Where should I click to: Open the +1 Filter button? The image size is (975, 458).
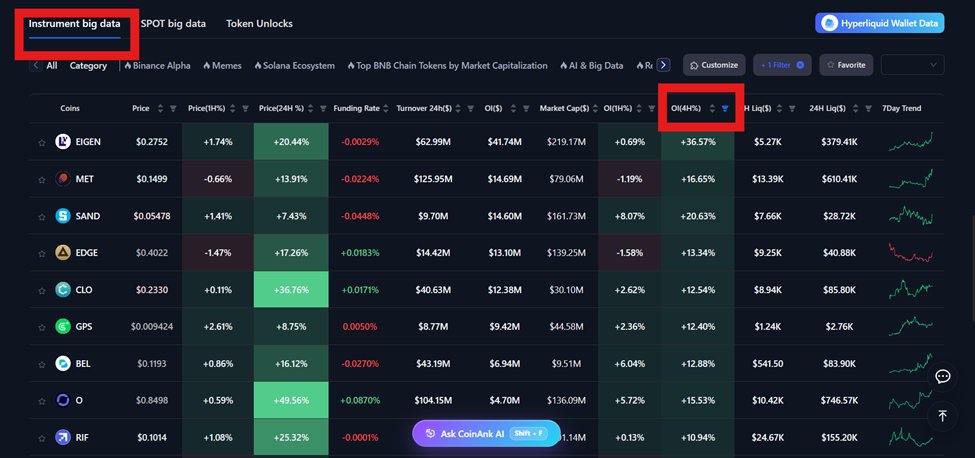782,65
